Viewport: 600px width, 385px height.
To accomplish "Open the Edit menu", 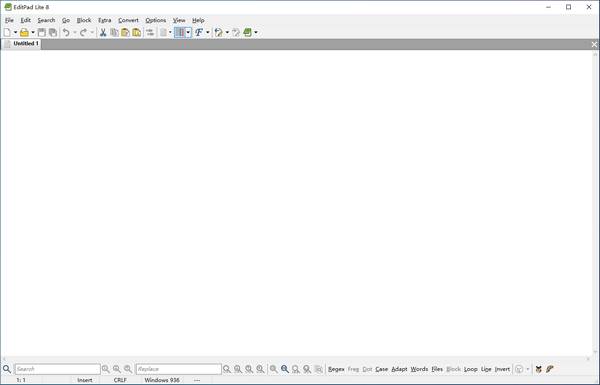I will 26,20.
